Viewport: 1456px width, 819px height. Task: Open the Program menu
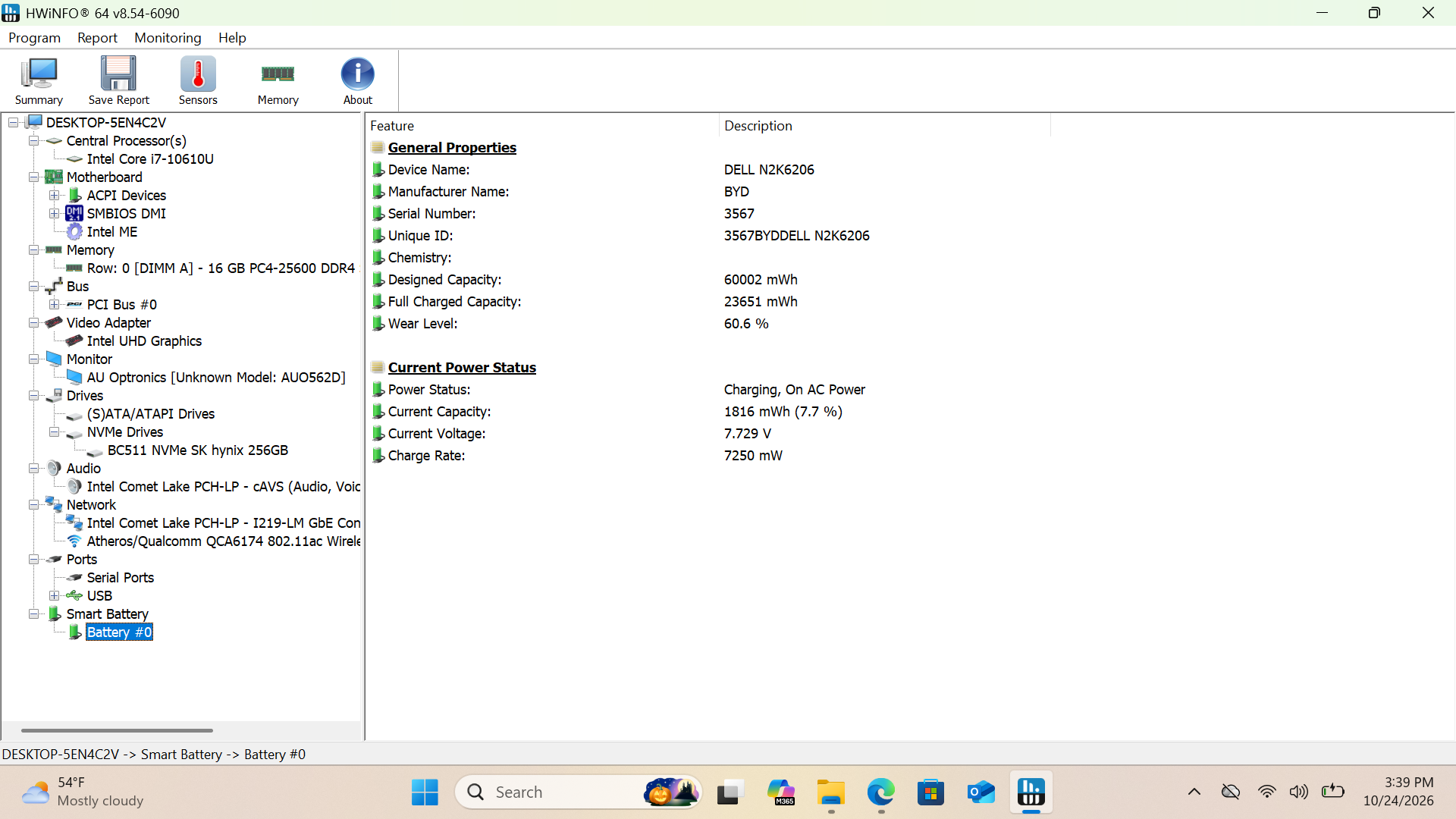tap(35, 38)
